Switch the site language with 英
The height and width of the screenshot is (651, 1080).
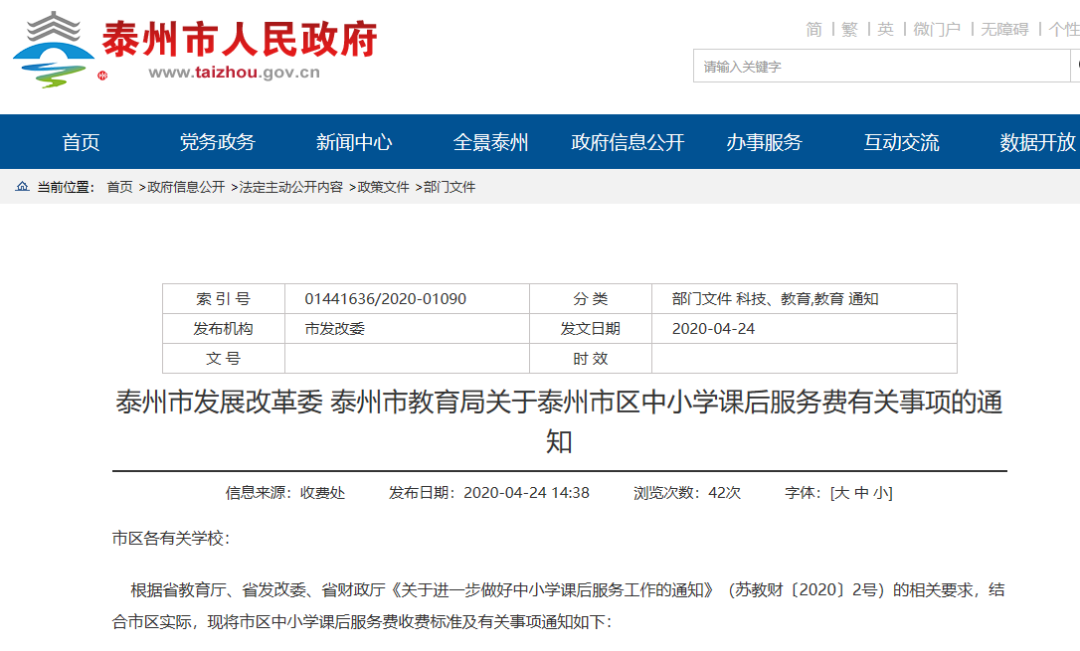pyautogui.click(x=886, y=30)
